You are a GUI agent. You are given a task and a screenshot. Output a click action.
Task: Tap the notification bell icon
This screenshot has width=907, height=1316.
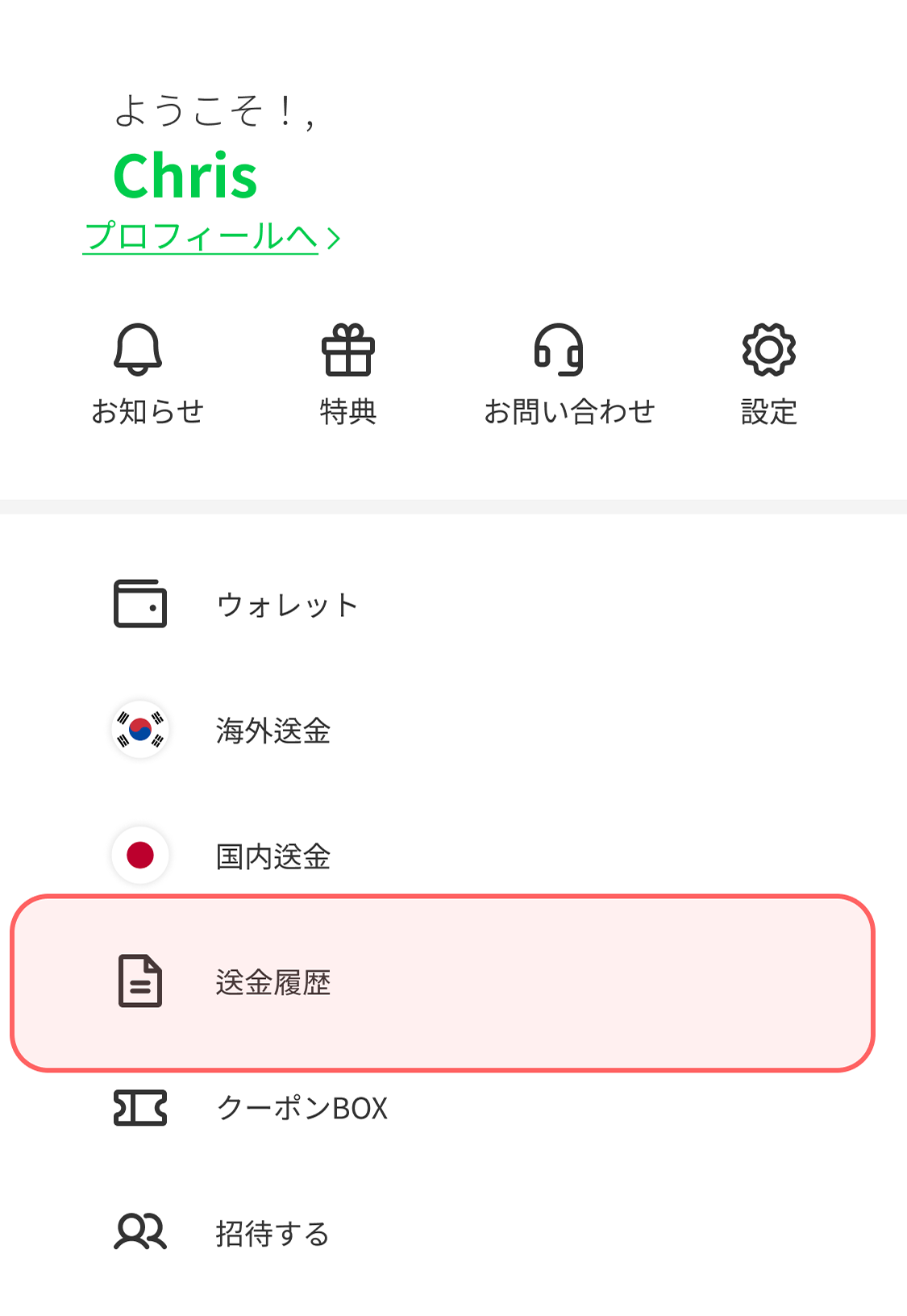point(138,349)
